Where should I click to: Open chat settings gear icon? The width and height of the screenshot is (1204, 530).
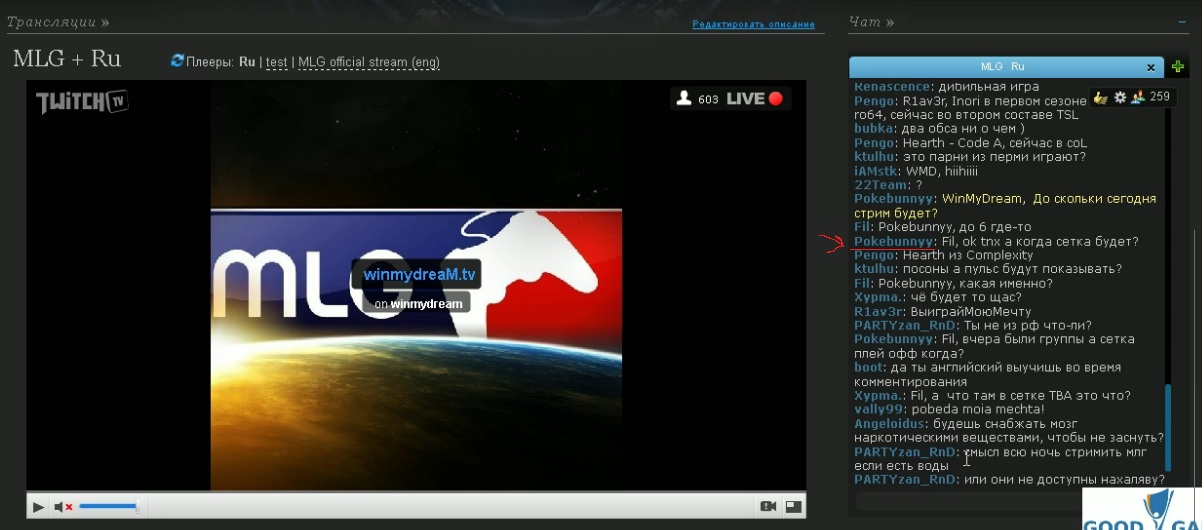coord(1120,97)
